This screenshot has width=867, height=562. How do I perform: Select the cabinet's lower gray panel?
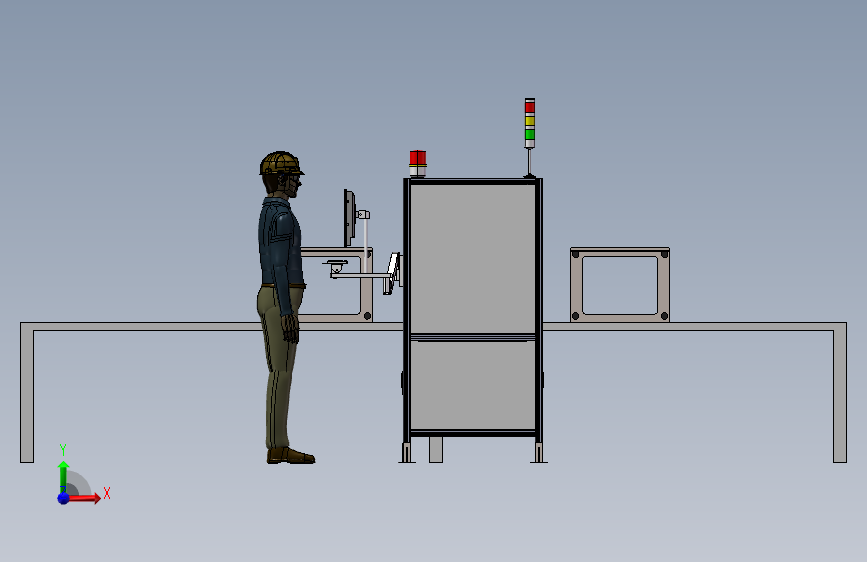(x=472, y=385)
